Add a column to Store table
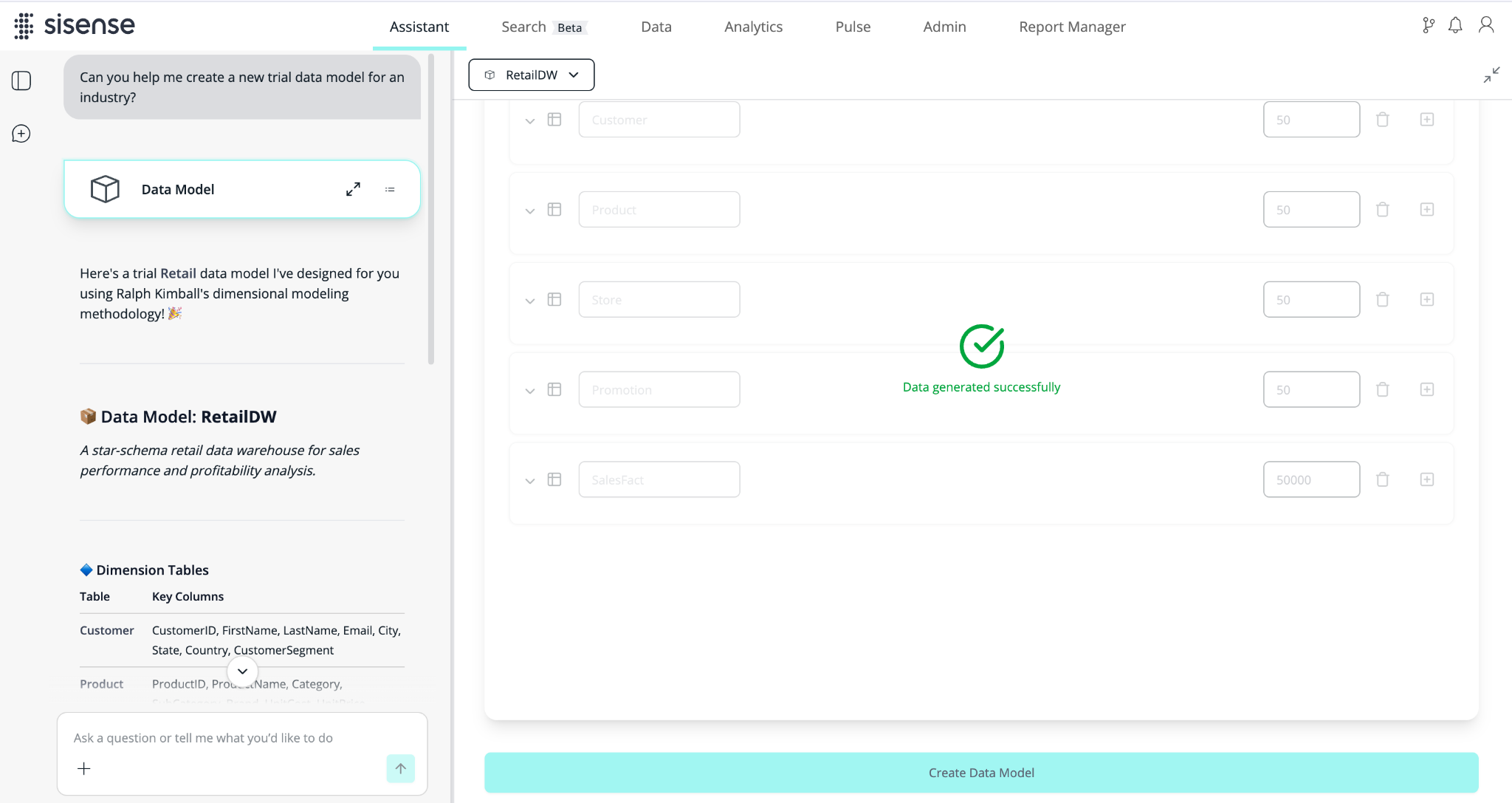1512x803 pixels. click(1427, 299)
